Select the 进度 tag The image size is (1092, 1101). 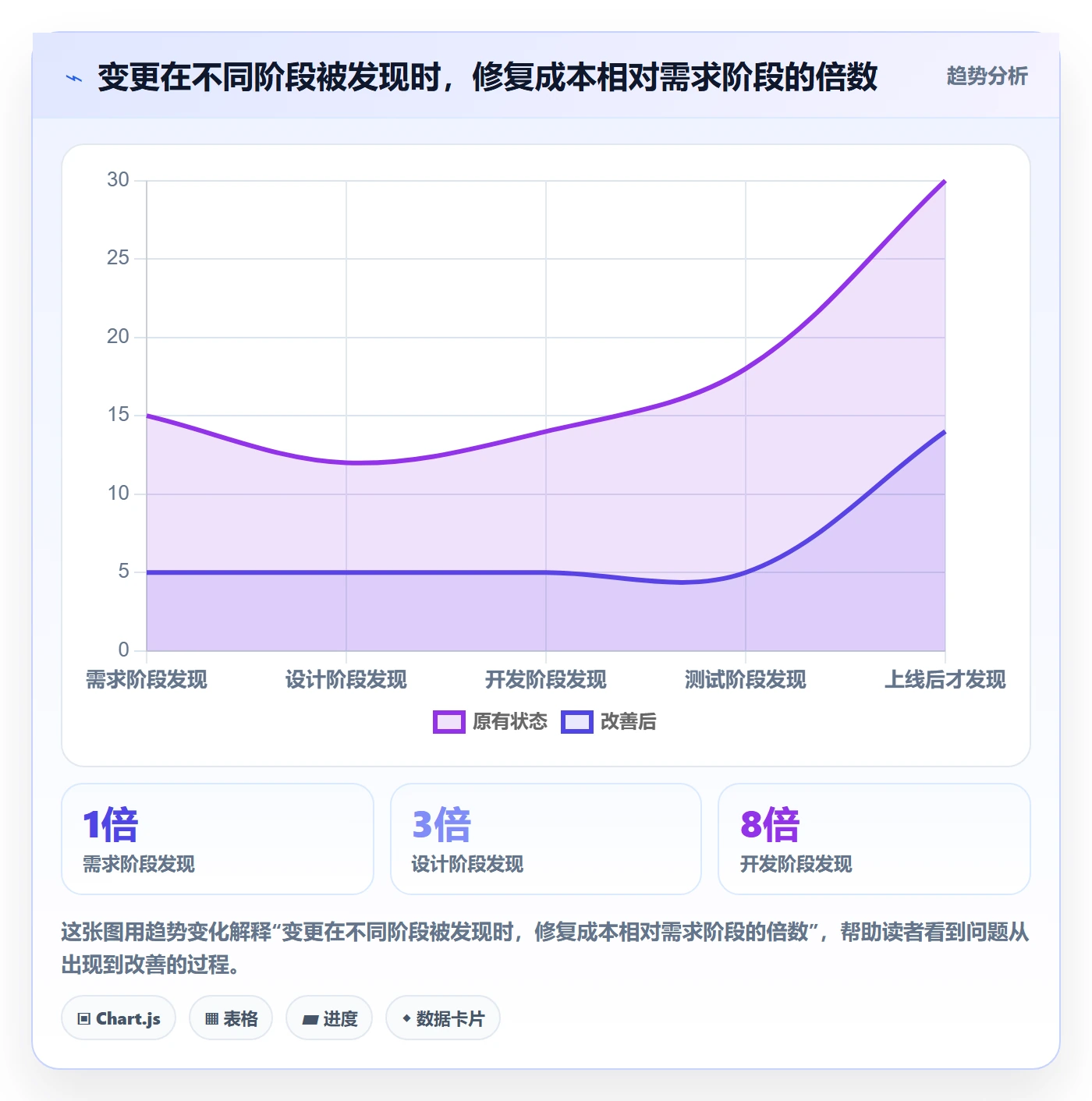329,1018
